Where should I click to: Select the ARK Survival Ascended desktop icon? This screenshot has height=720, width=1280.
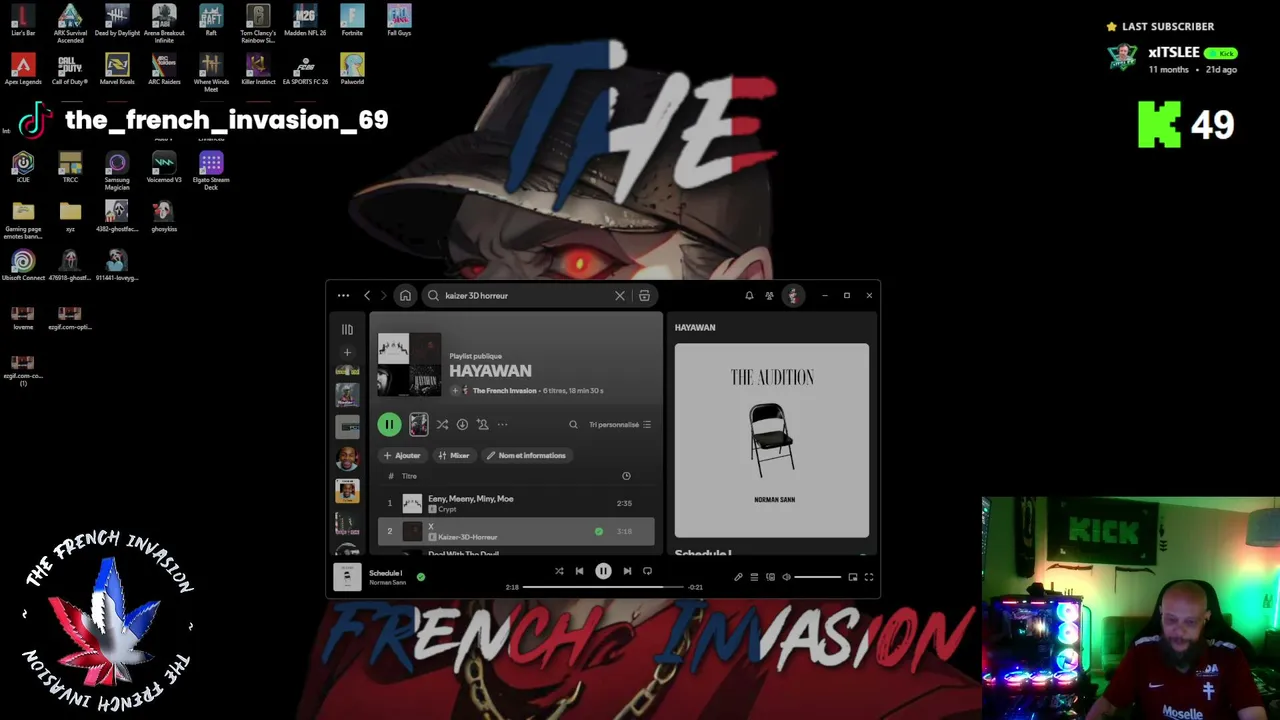70,24
